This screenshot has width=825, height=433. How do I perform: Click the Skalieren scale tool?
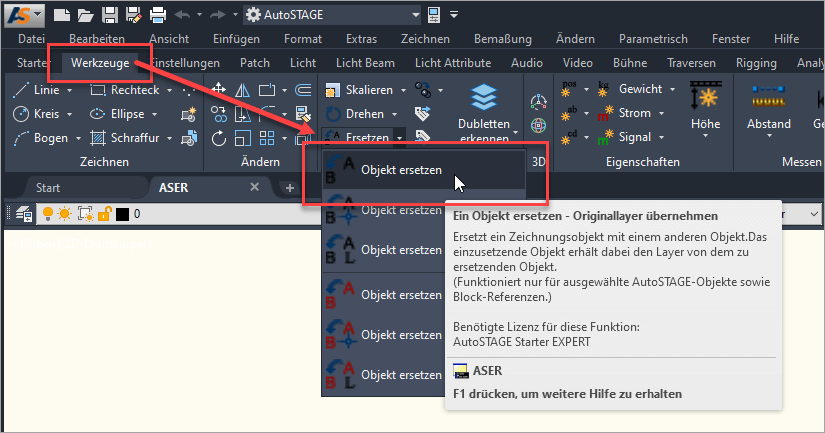tap(359, 90)
